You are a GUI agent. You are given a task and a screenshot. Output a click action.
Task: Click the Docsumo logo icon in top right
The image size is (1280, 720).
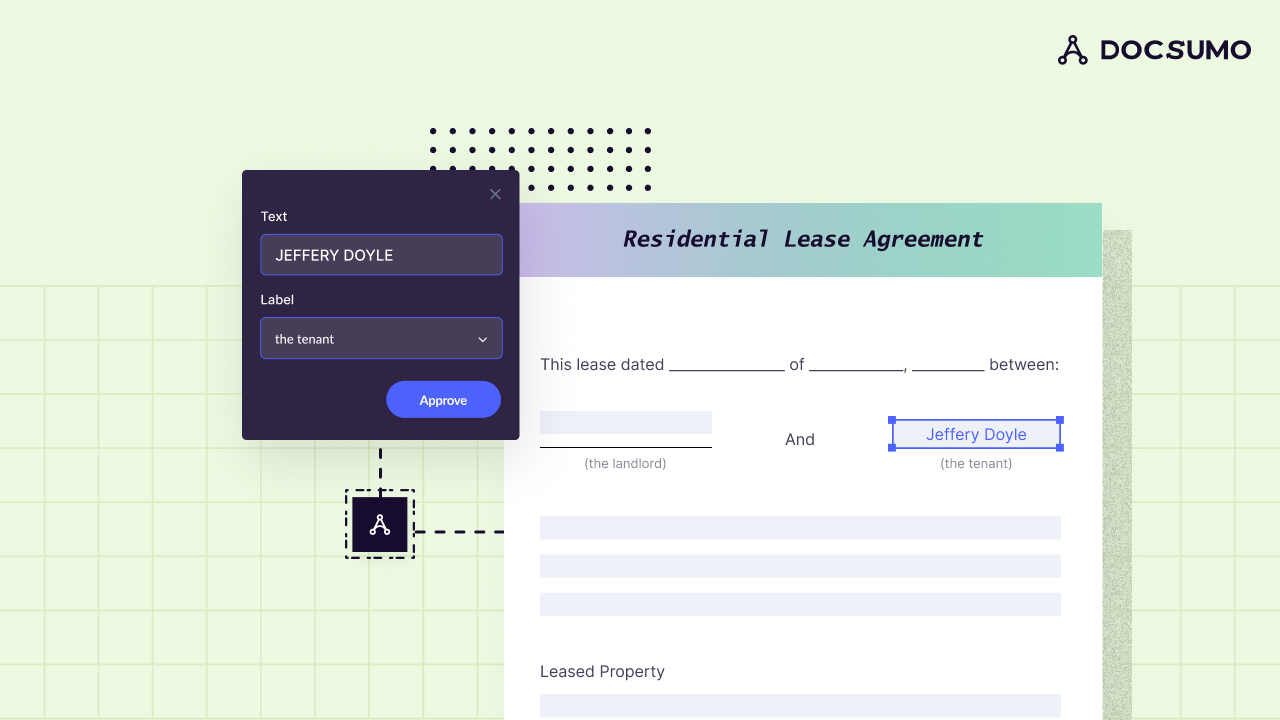(1072, 50)
